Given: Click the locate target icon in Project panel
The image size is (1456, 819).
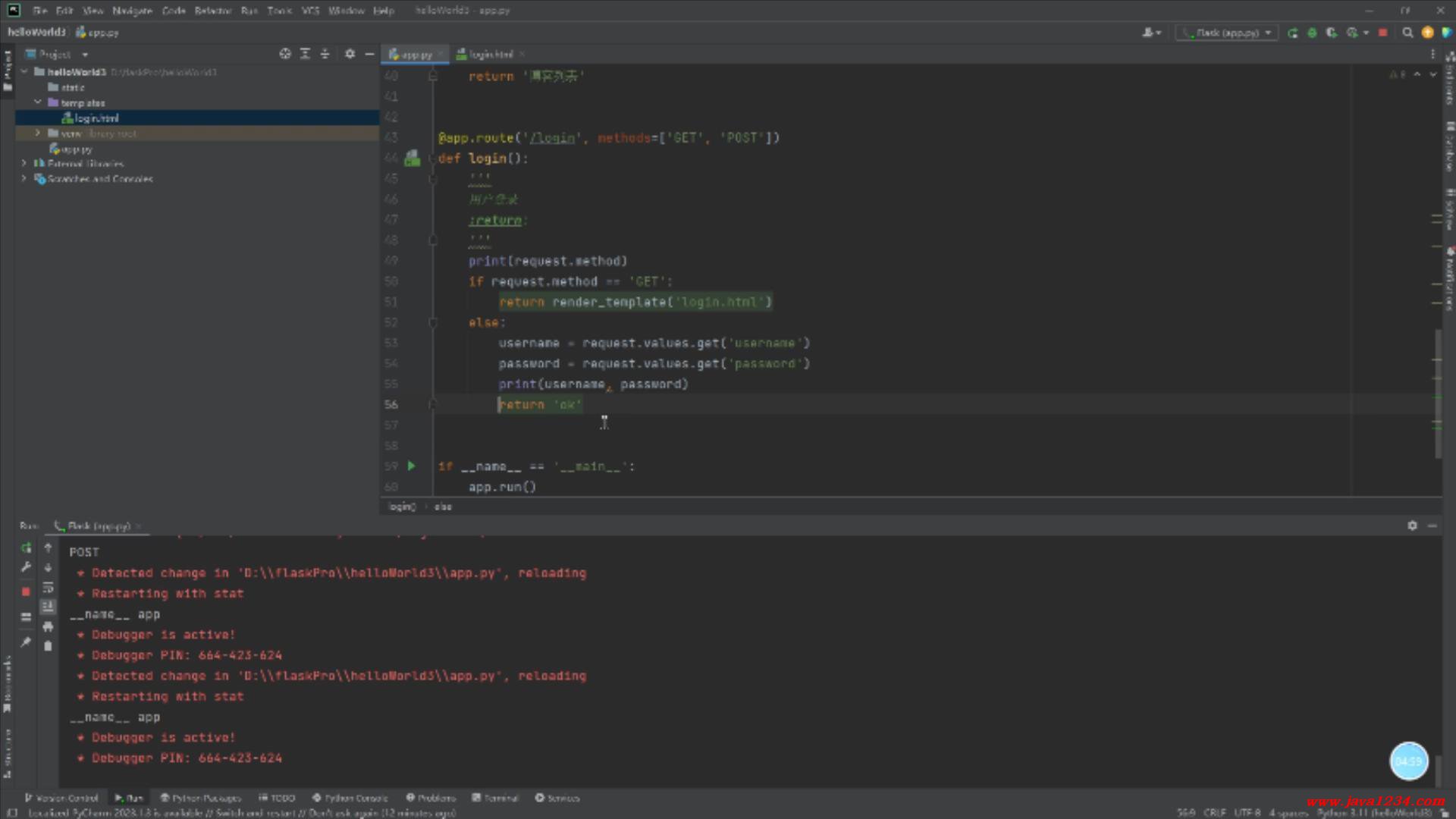Looking at the screenshot, I should click(285, 54).
